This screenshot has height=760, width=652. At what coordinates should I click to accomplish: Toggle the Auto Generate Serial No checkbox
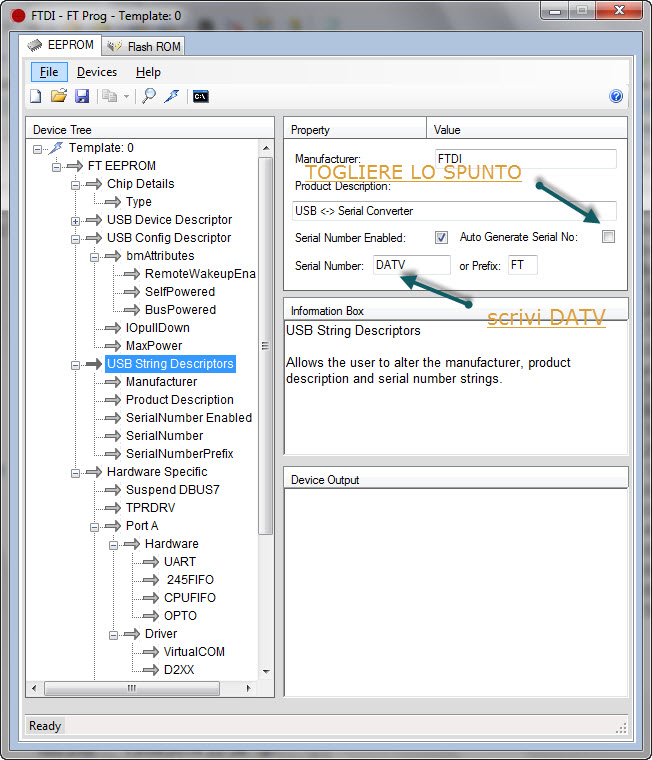(x=608, y=237)
